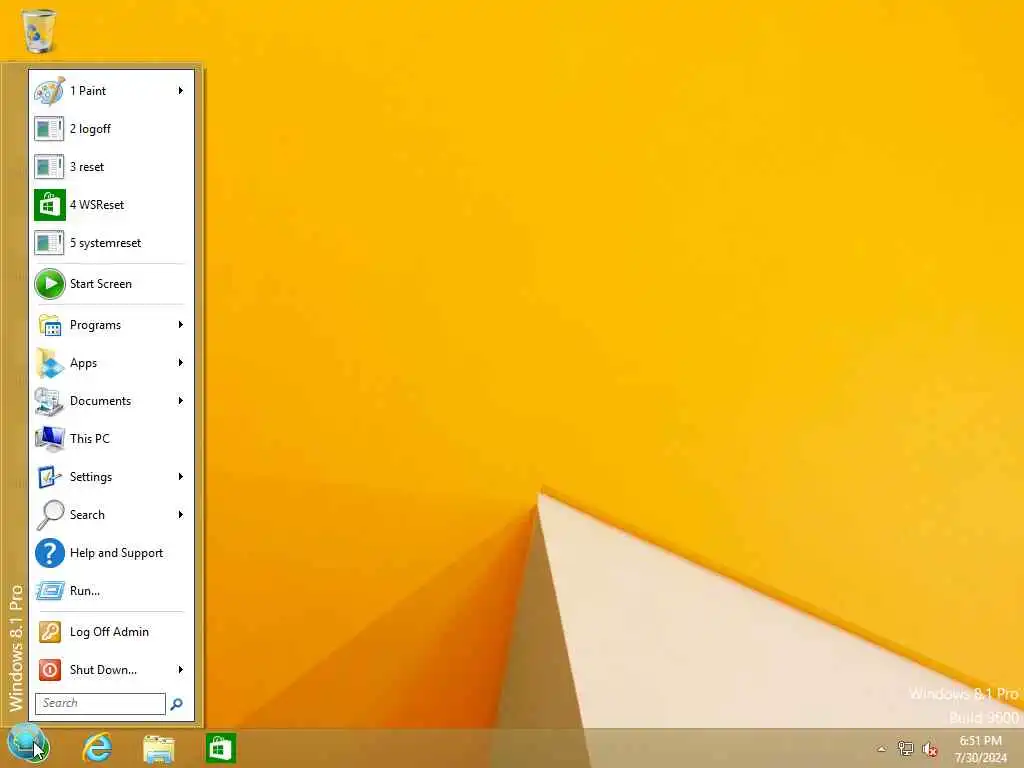Click 'Shut Down...' label
This screenshot has height=768, width=1024.
(103, 670)
